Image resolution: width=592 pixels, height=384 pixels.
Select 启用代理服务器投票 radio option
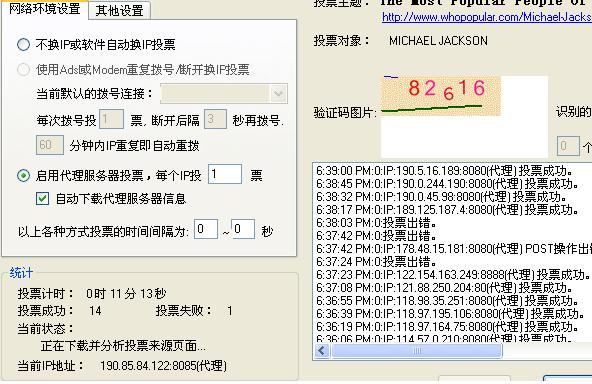[x=23, y=176]
